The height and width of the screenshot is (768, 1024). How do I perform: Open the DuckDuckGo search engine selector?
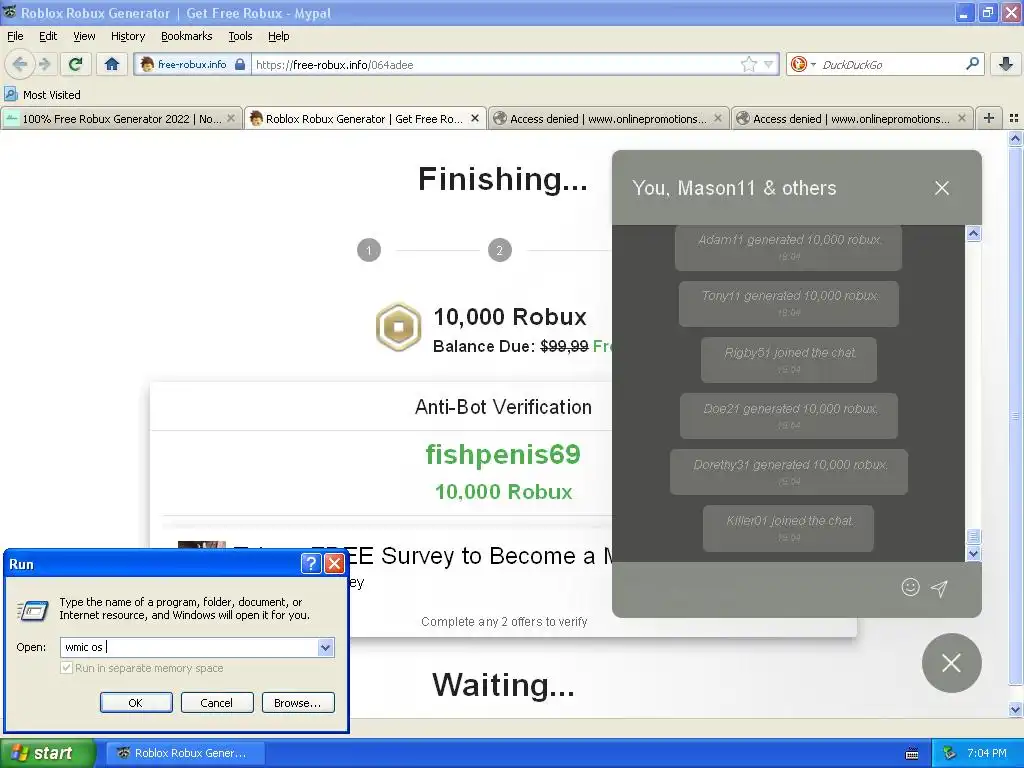pyautogui.click(x=803, y=64)
